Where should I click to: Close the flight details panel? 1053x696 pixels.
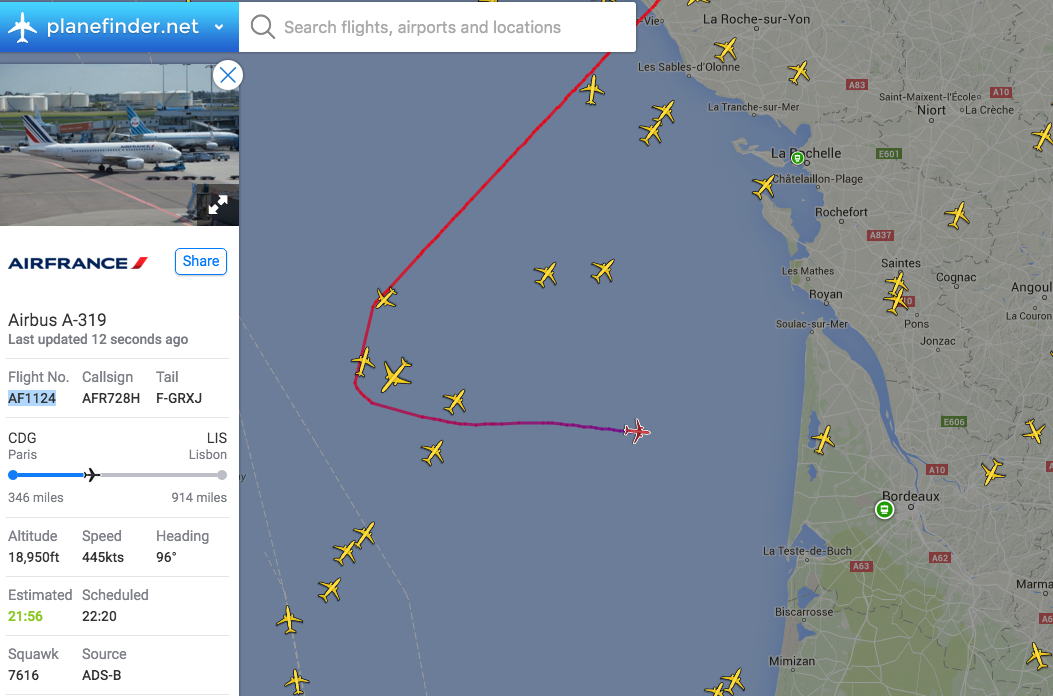tap(228, 75)
